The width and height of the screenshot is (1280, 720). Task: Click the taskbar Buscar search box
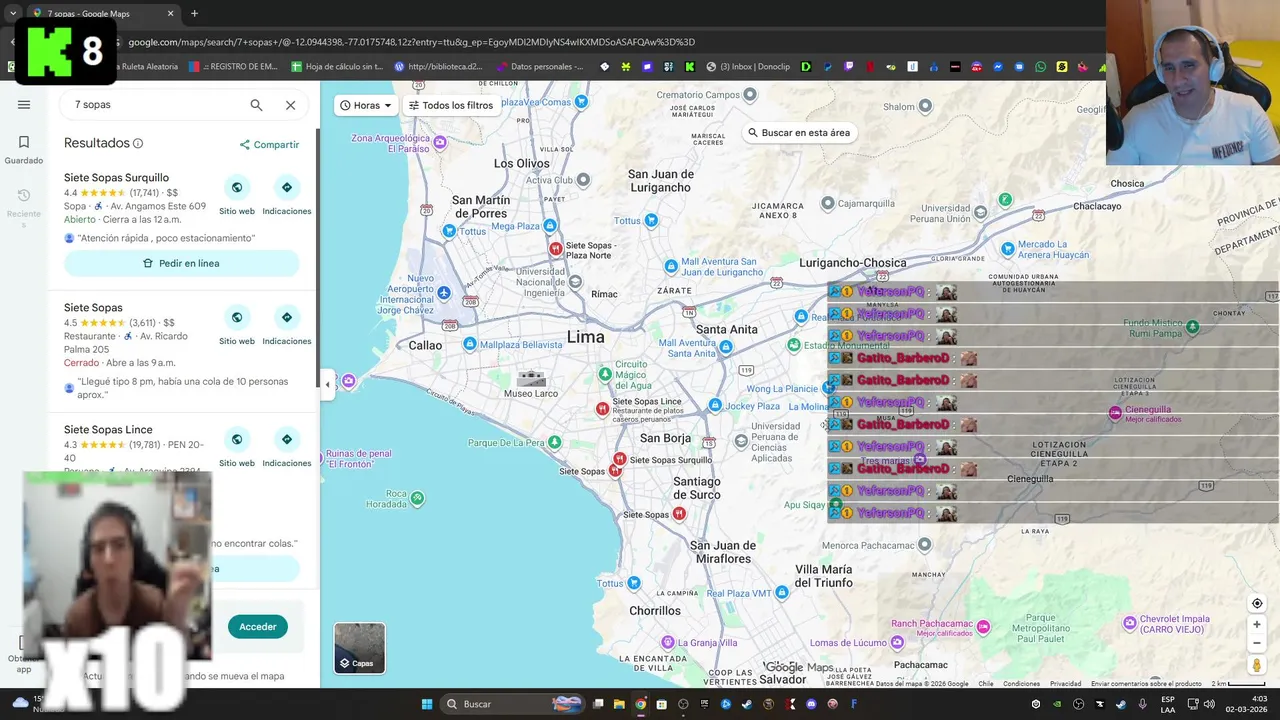(510, 704)
